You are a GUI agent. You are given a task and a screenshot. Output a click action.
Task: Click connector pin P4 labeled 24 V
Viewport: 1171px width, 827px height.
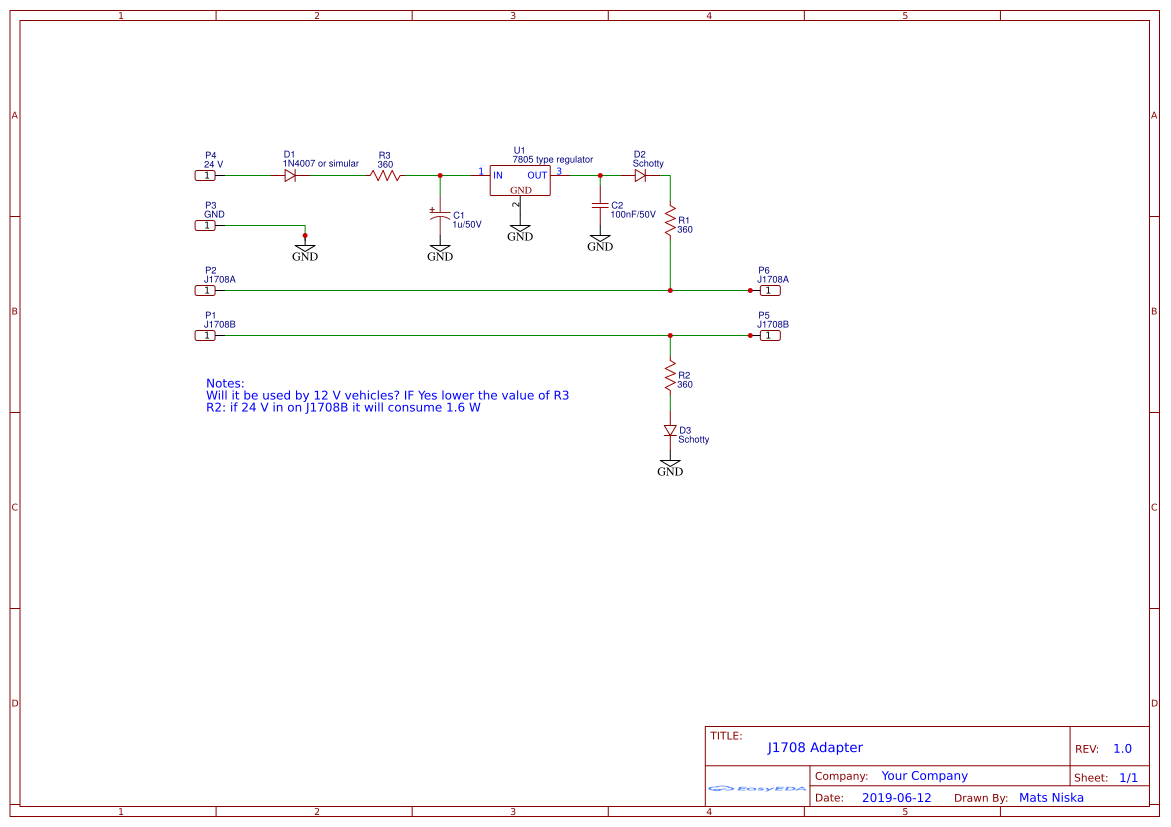[x=205, y=175]
